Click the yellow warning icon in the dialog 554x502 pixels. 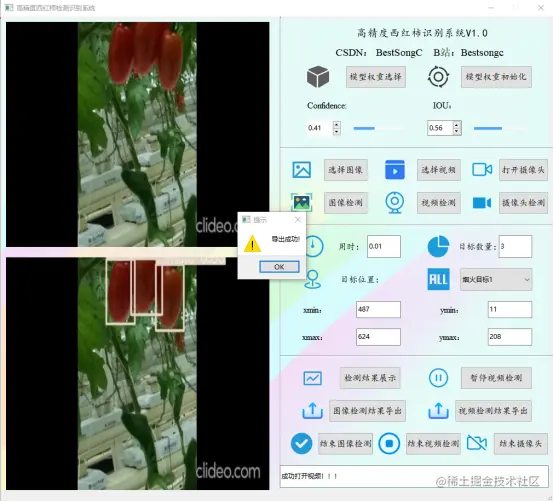(x=252, y=244)
